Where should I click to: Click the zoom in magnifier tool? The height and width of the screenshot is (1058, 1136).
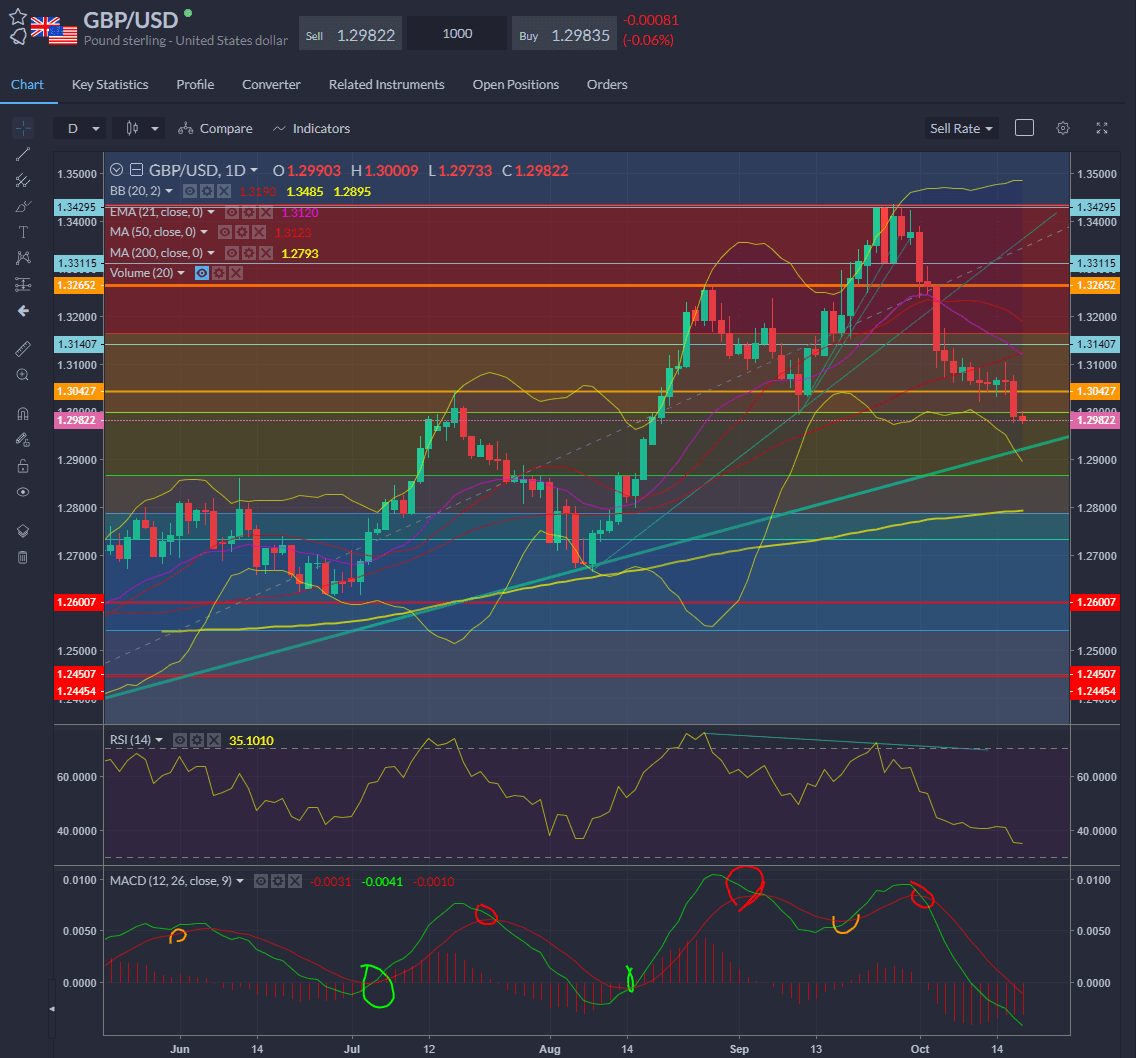(23, 375)
